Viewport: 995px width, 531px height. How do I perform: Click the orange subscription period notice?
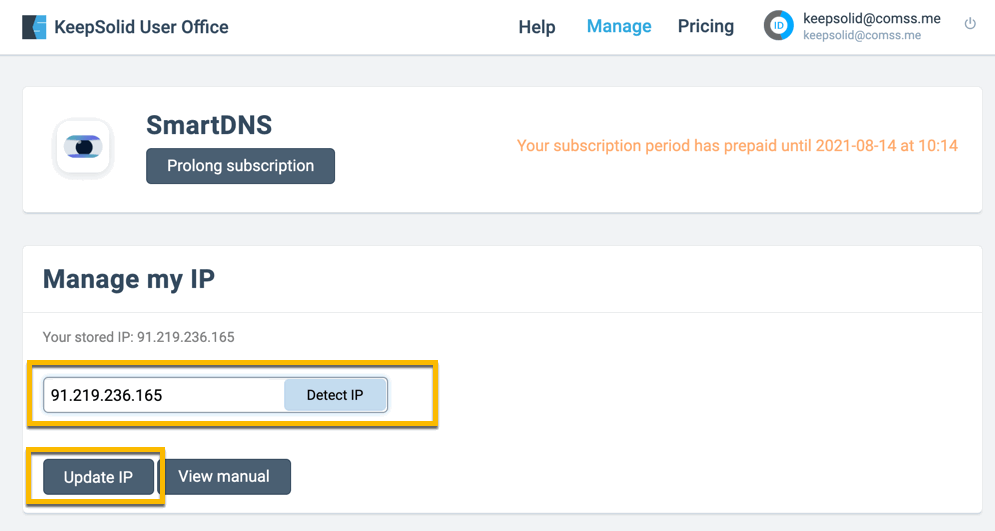(737, 146)
